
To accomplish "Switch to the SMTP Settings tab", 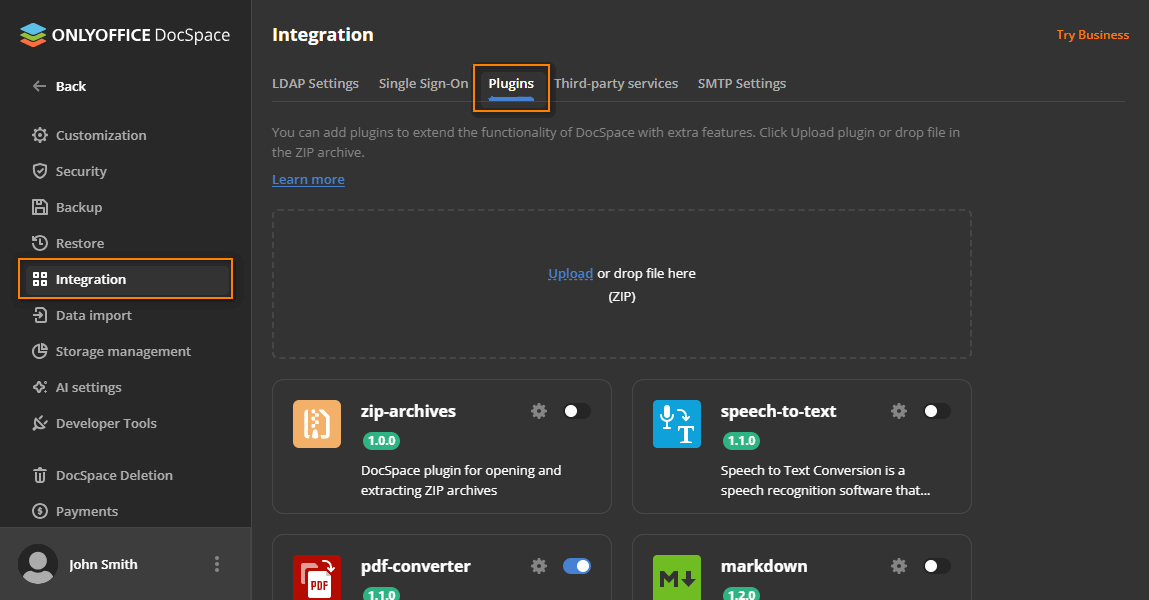I will (741, 83).
